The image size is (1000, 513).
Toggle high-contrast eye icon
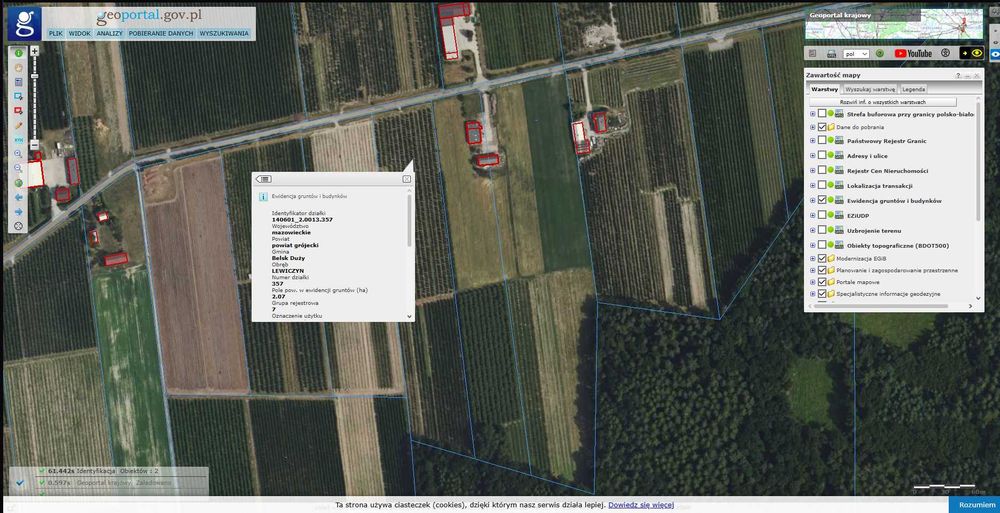pyautogui.click(x=971, y=54)
